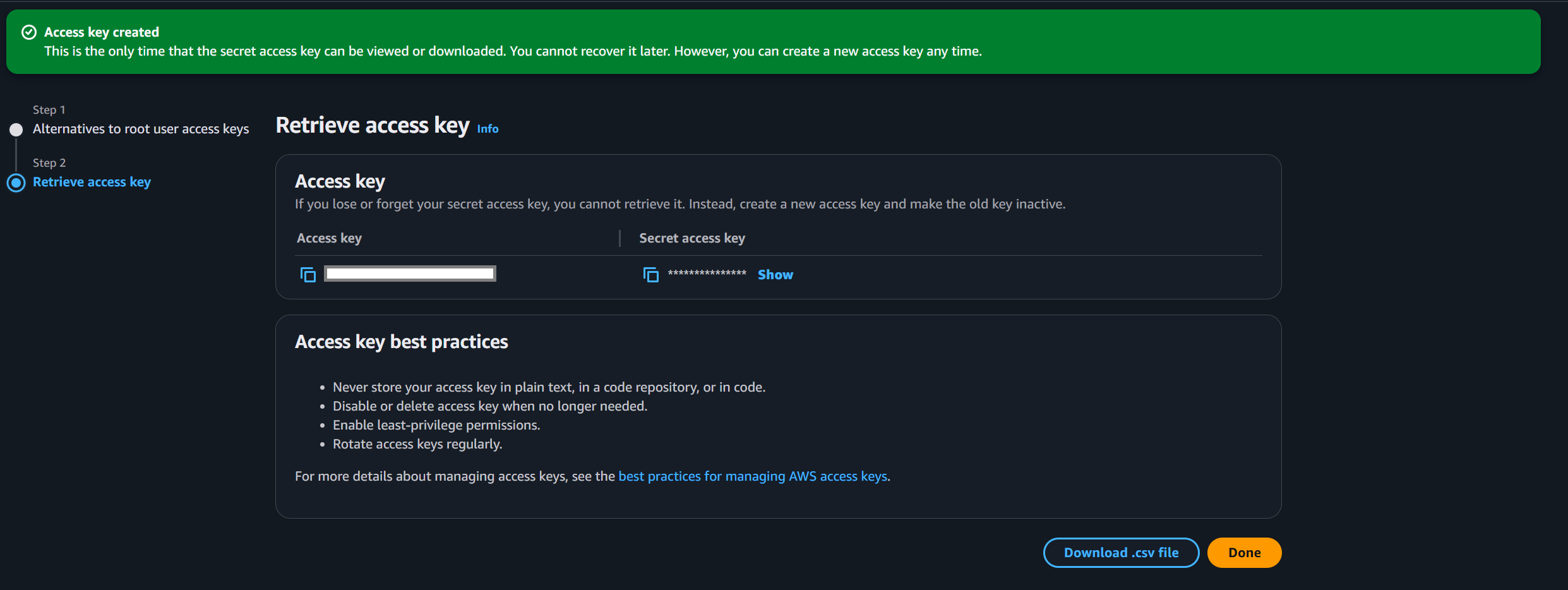Download the .csv file
This screenshot has height=590, width=1568.
point(1121,553)
